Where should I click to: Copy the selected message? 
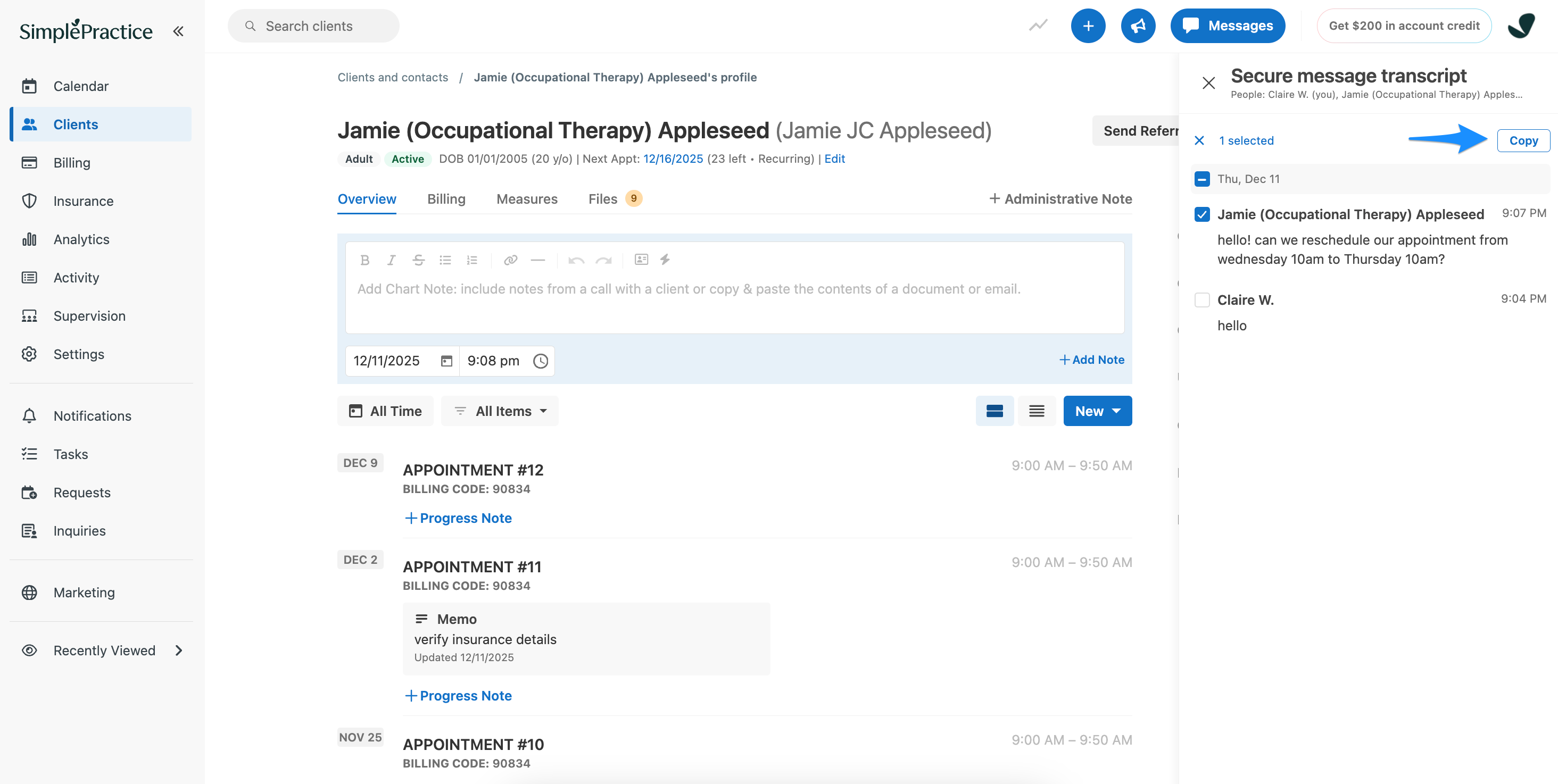pyautogui.click(x=1523, y=141)
